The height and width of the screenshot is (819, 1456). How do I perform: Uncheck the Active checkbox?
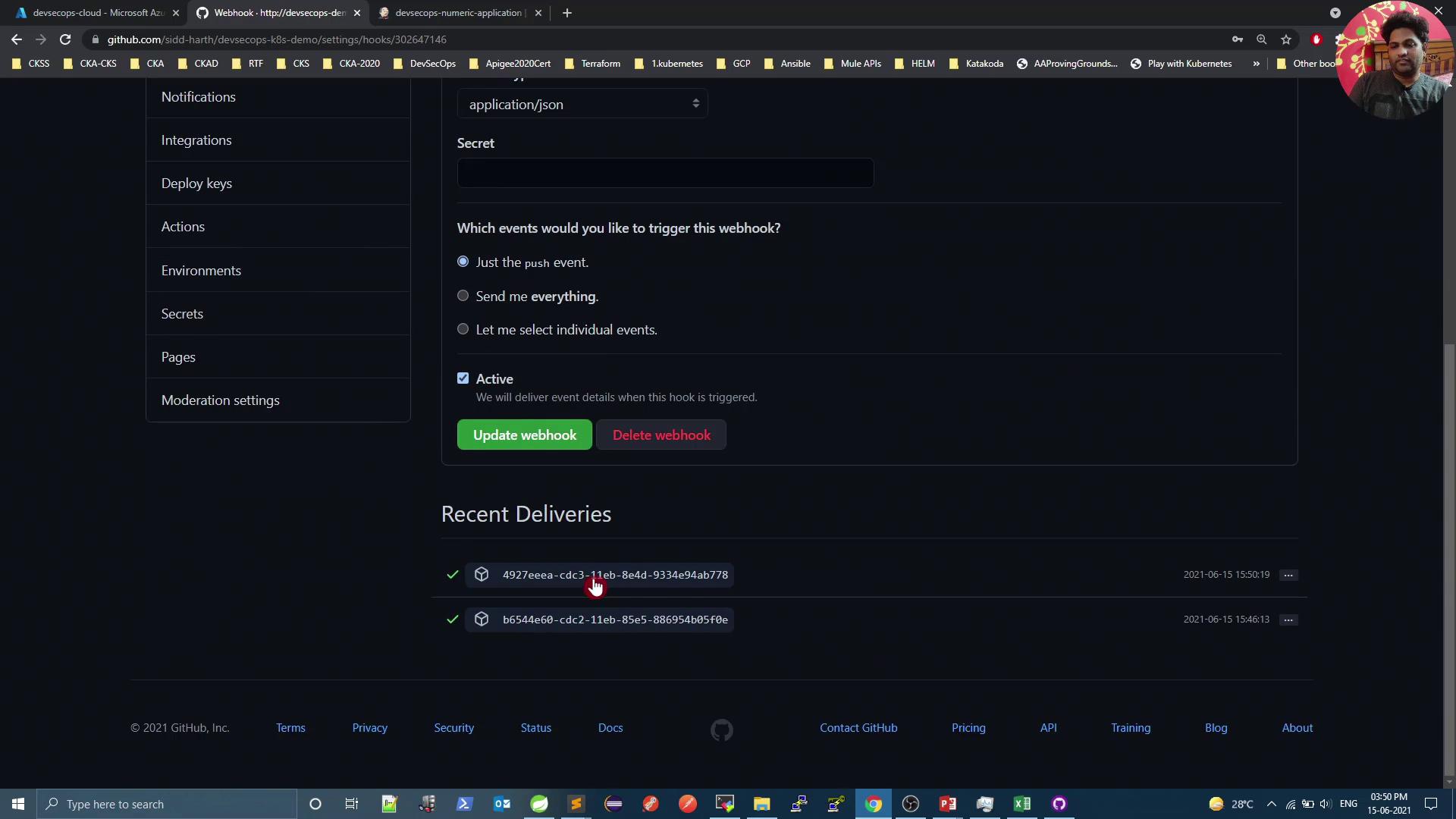click(463, 378)
